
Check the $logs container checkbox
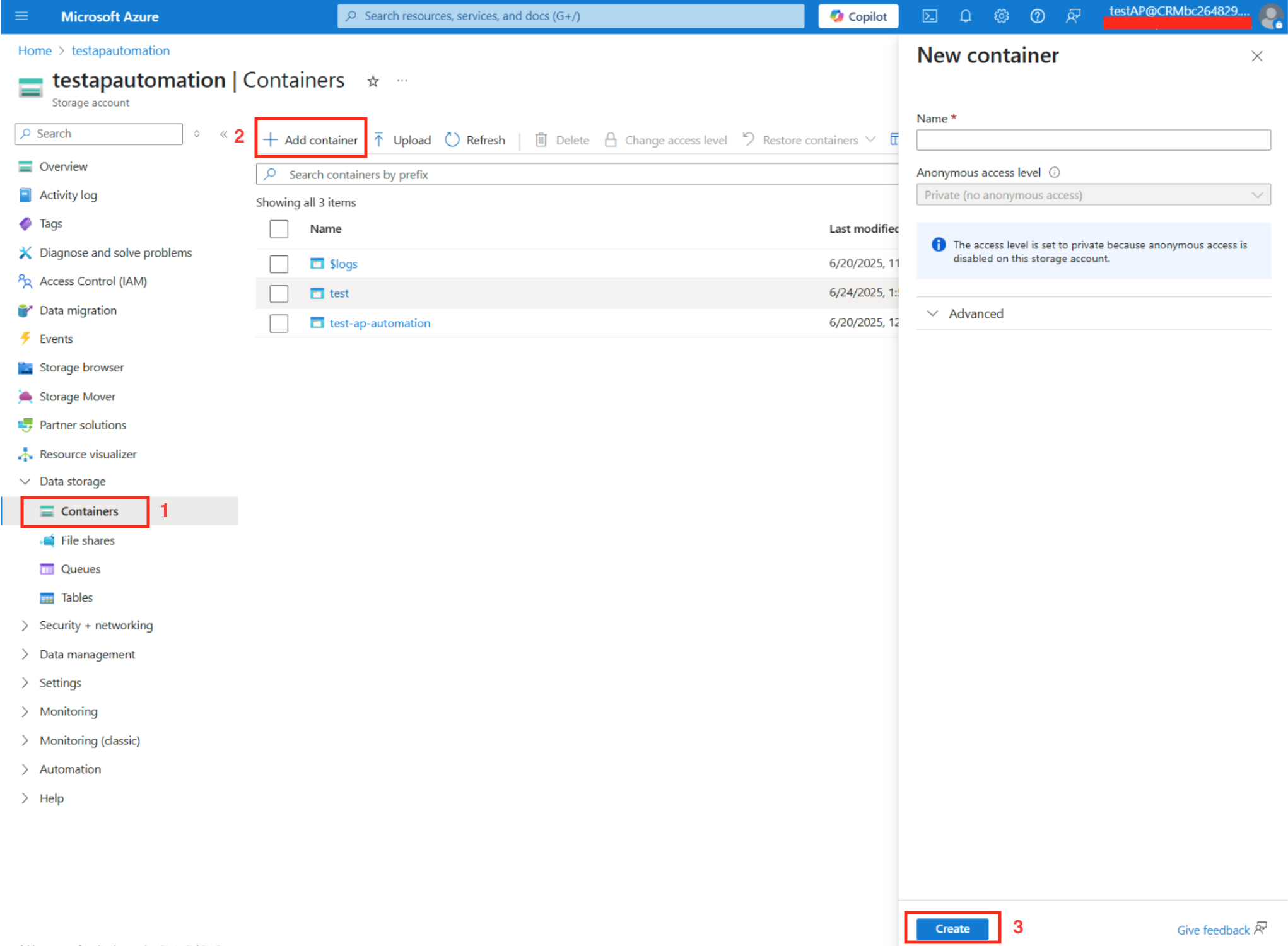tap(279, 264)
